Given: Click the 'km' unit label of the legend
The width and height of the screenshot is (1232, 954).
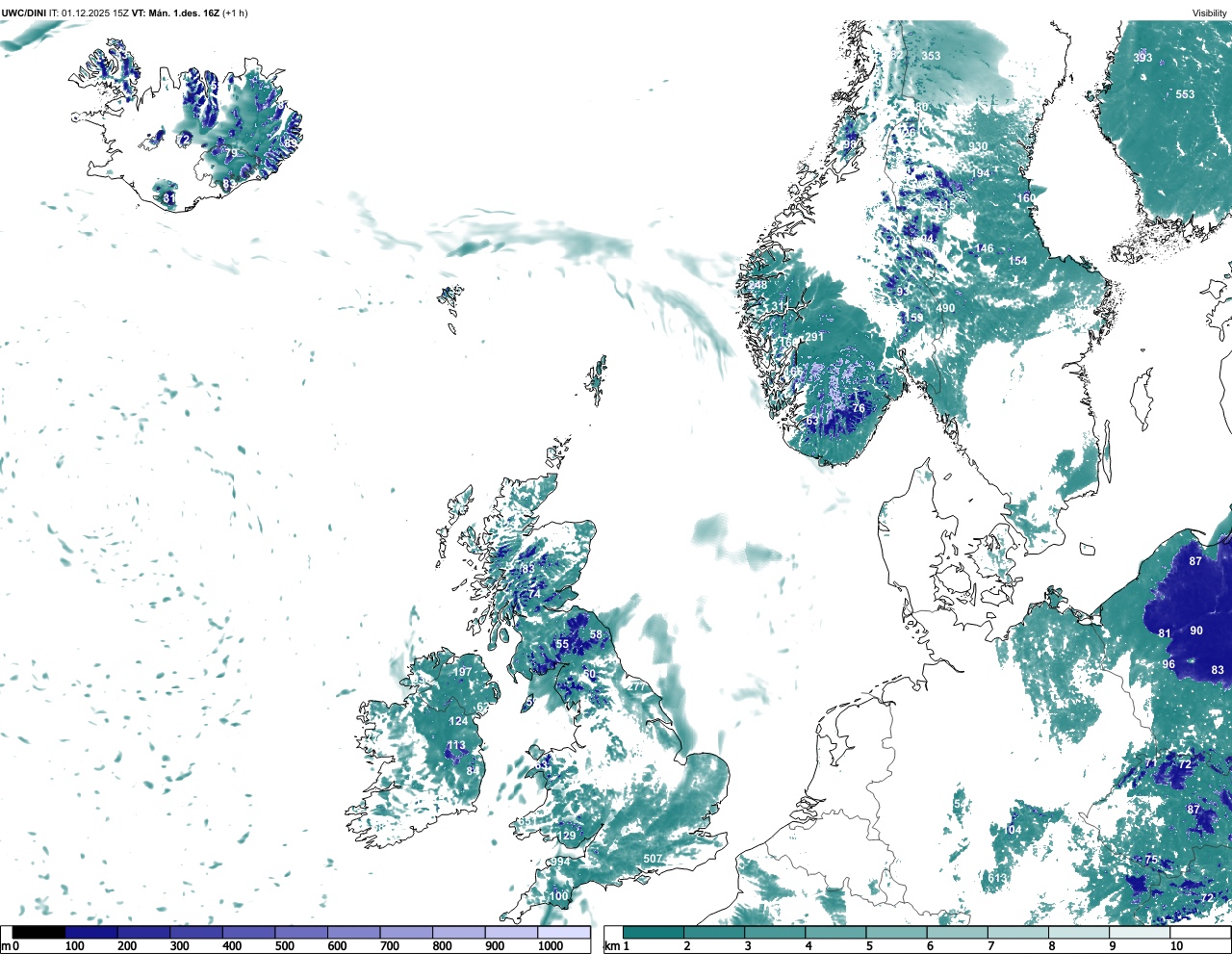Looking at the screenshot, I should click(610, 946).
